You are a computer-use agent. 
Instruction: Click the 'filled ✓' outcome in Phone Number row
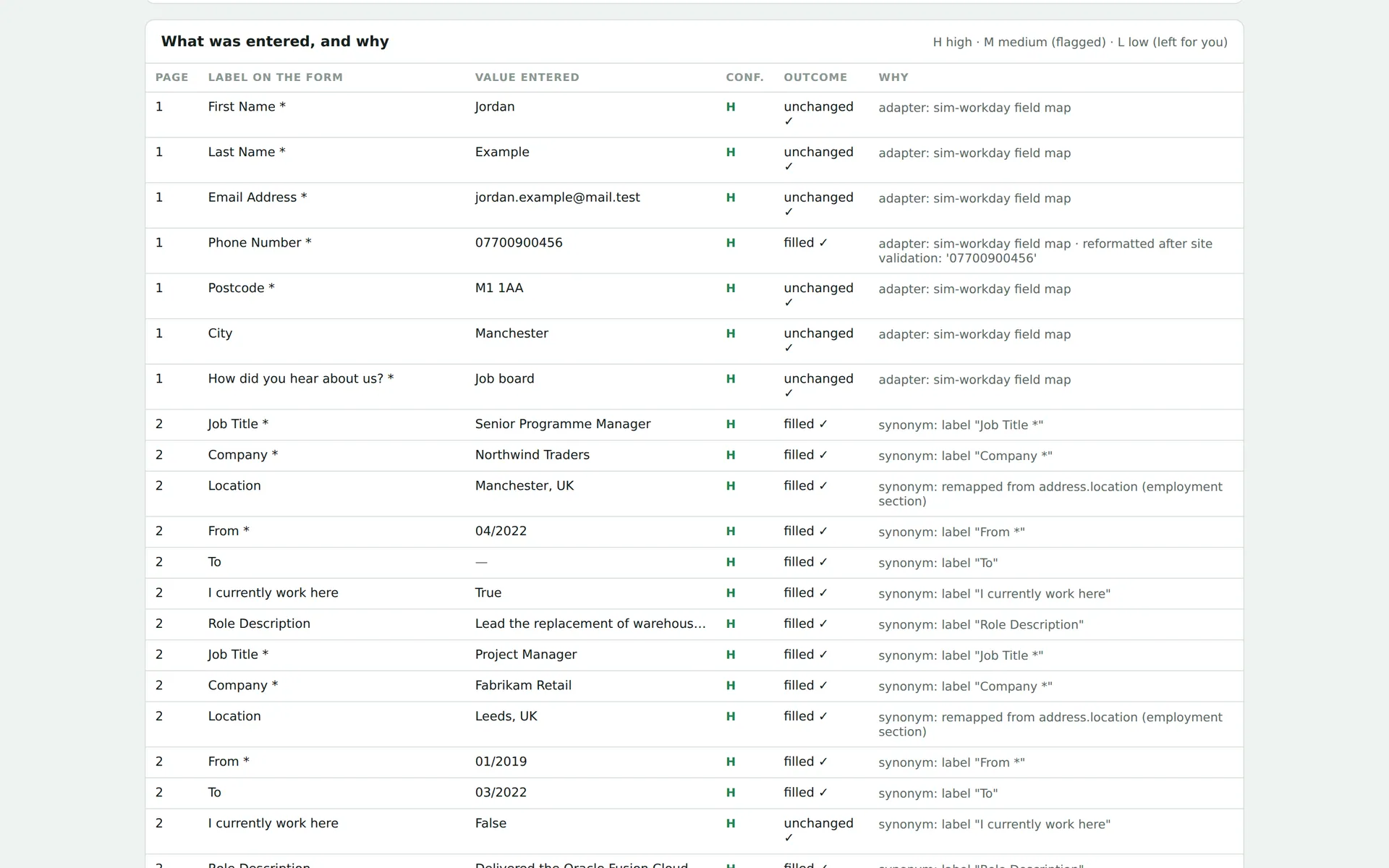805,243
